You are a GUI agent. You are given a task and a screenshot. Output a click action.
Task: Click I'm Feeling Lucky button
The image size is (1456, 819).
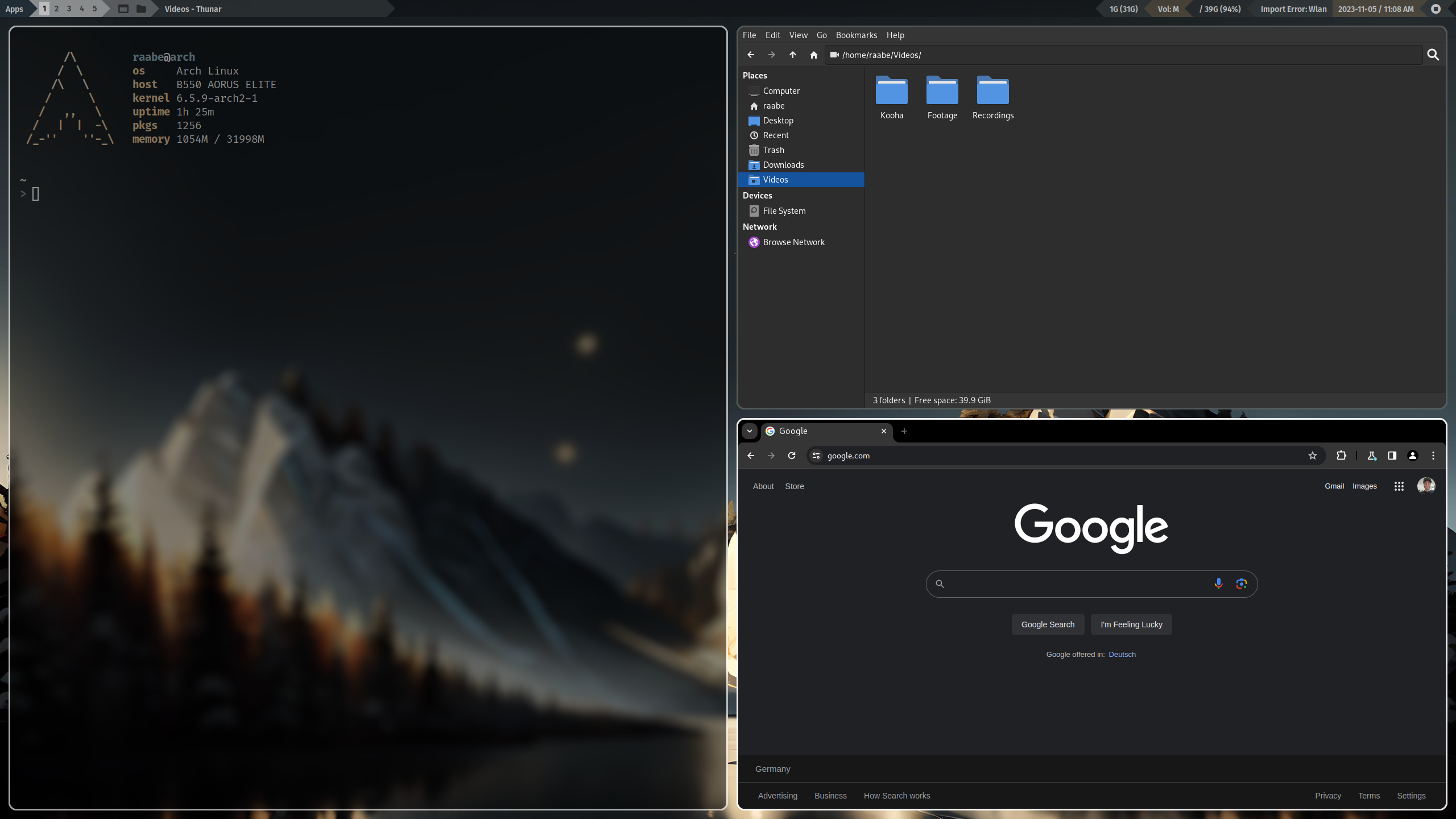tap(1131, 624)
